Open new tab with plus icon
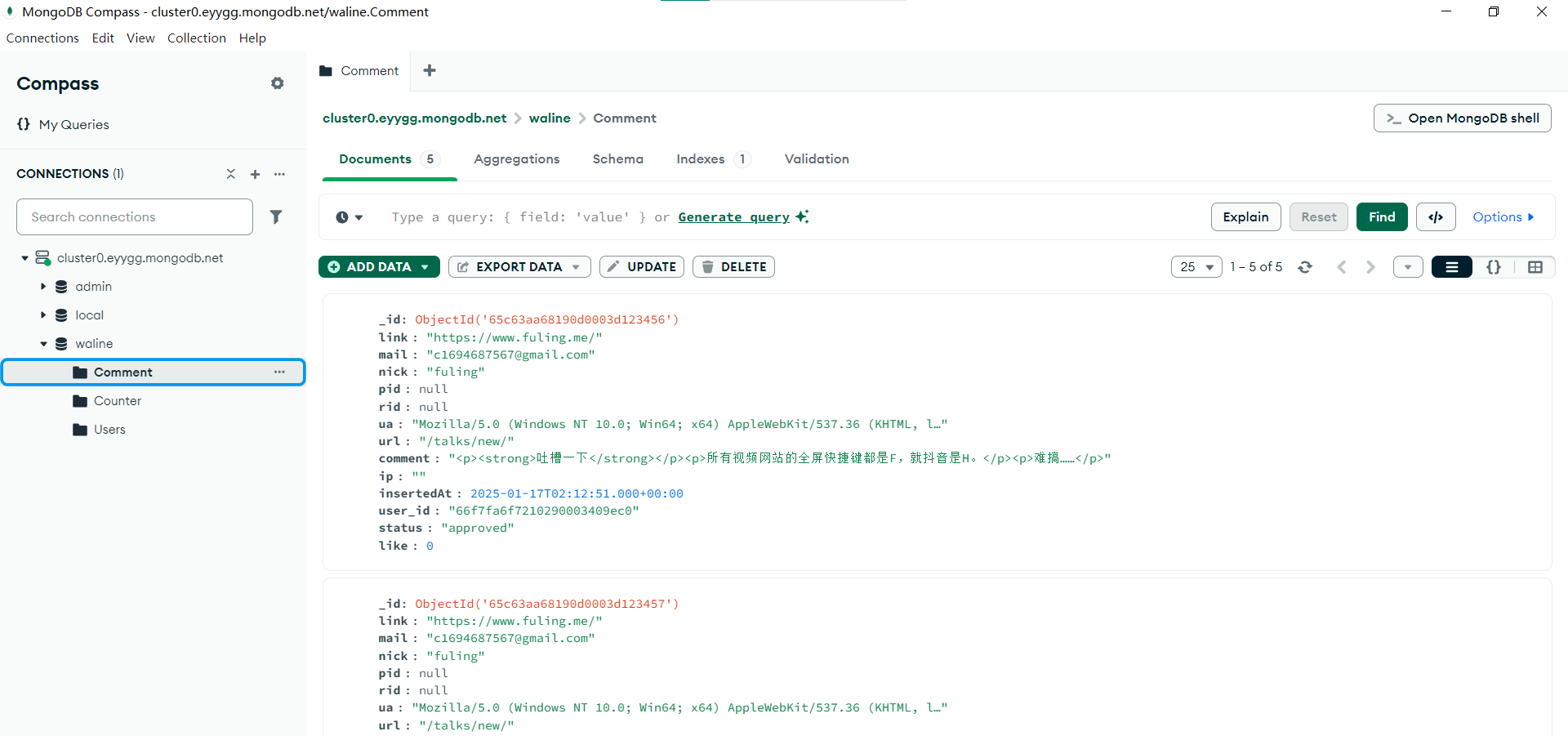Screen dimensions: 1568x736 coord(430,70)
